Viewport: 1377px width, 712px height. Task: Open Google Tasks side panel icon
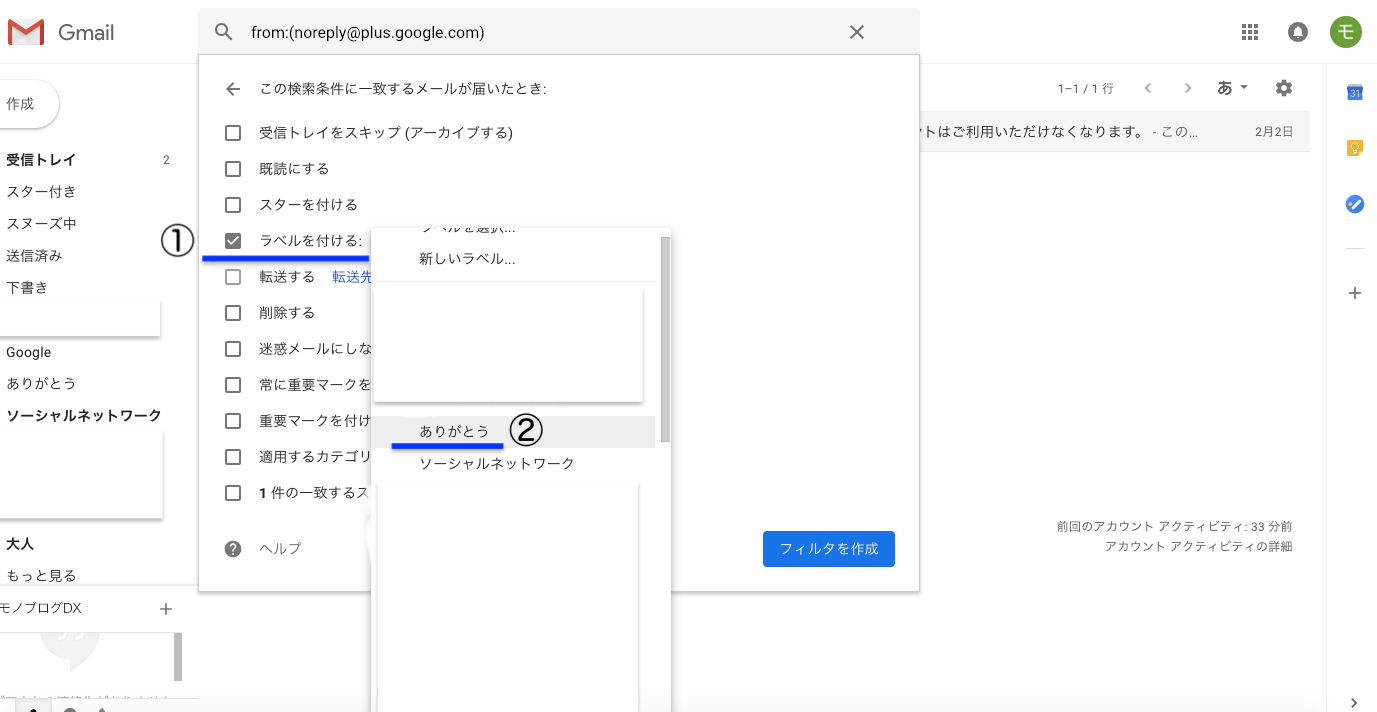pos(1354,204)
